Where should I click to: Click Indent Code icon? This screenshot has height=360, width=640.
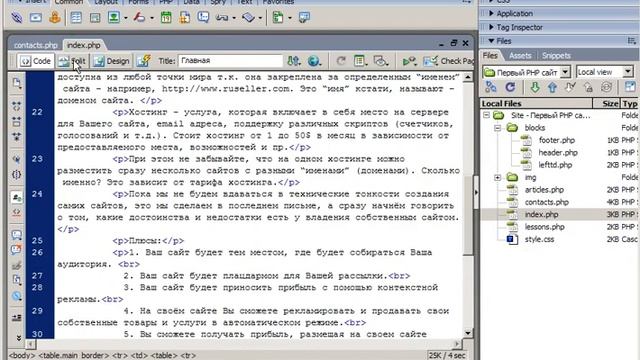17,317
